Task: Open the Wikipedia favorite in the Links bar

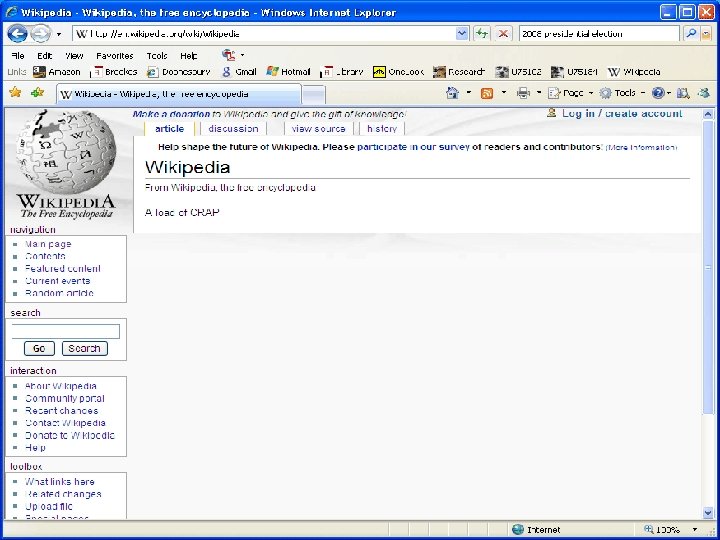Action: pyautogui.click(x=634, y=72)
